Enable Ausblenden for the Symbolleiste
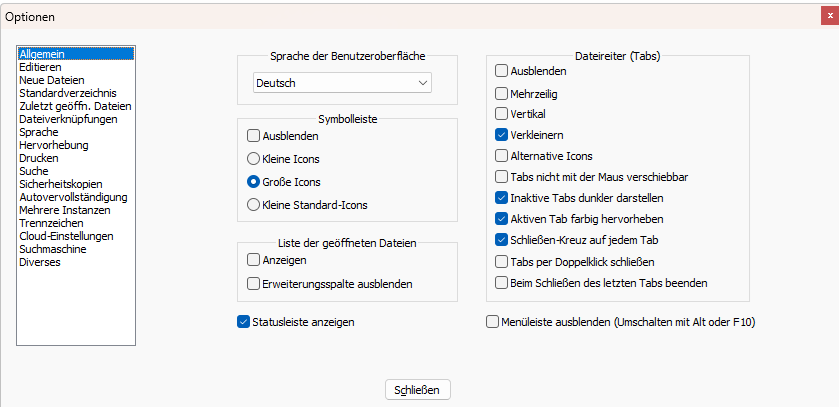This screenshot has height=407, width=839. pos(253,135)
